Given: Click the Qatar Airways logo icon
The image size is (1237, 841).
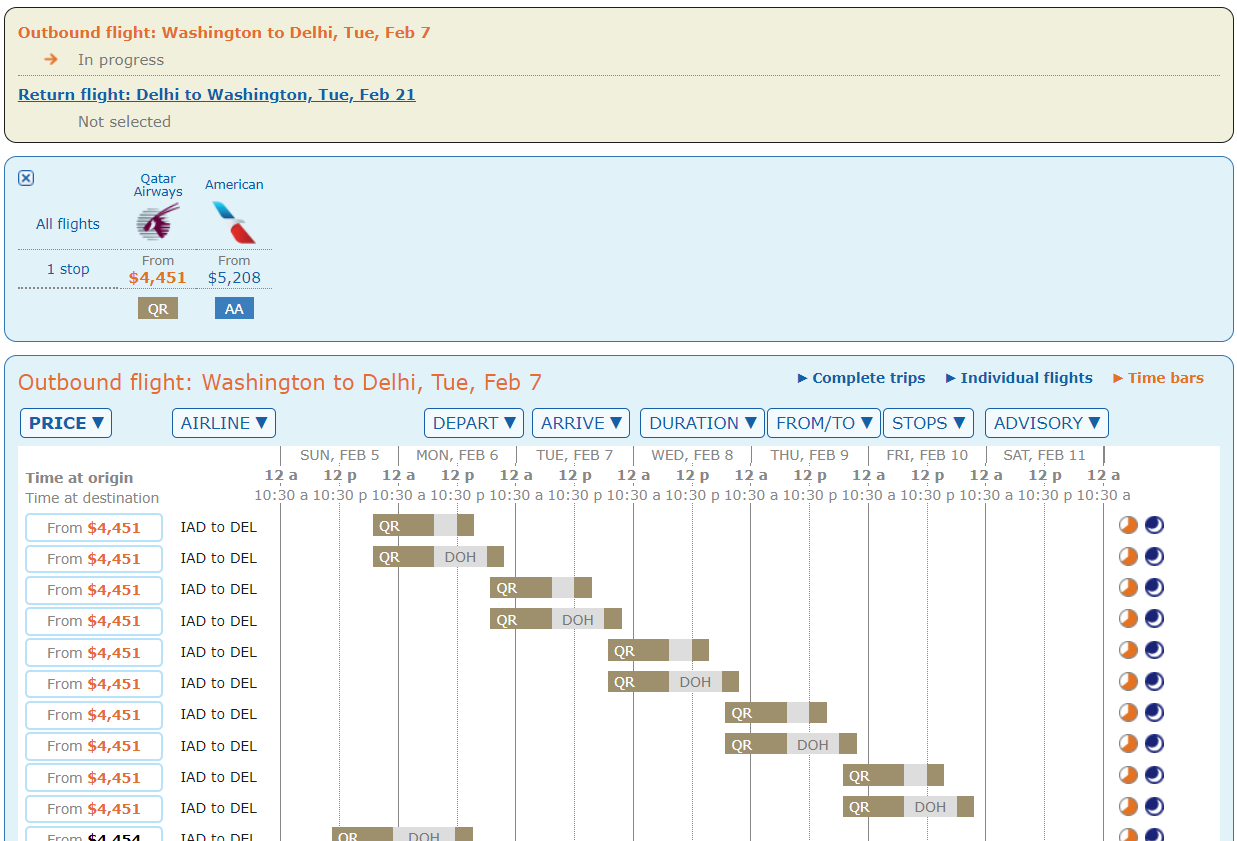Looking at the screenshot, I should click(158, 222).
